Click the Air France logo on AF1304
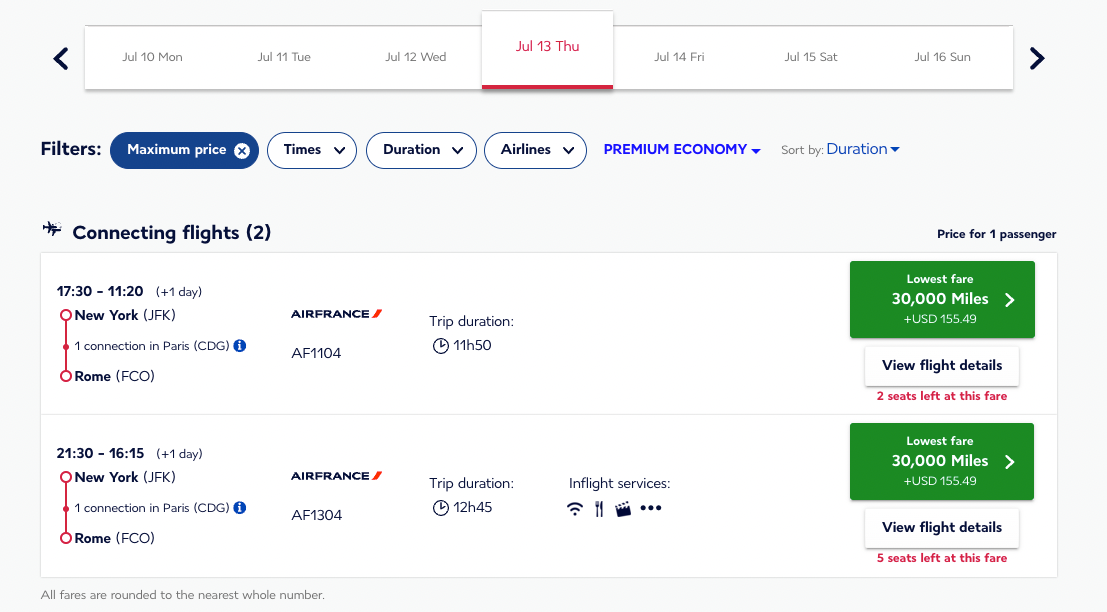Screen dimensions: 1107x612 336,475
